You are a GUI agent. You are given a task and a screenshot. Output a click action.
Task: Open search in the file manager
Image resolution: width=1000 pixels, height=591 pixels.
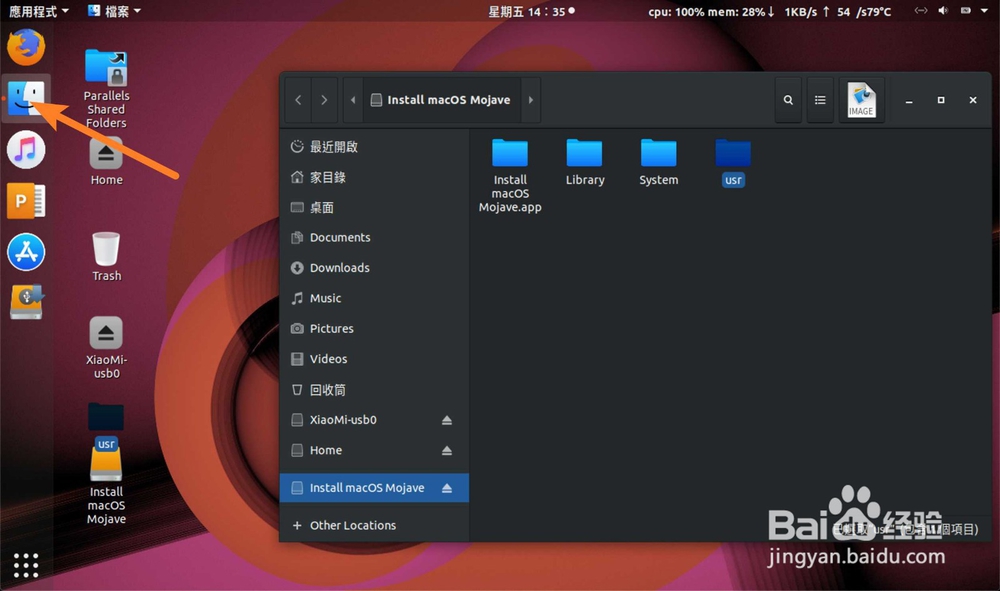click(x=788, y=100)
